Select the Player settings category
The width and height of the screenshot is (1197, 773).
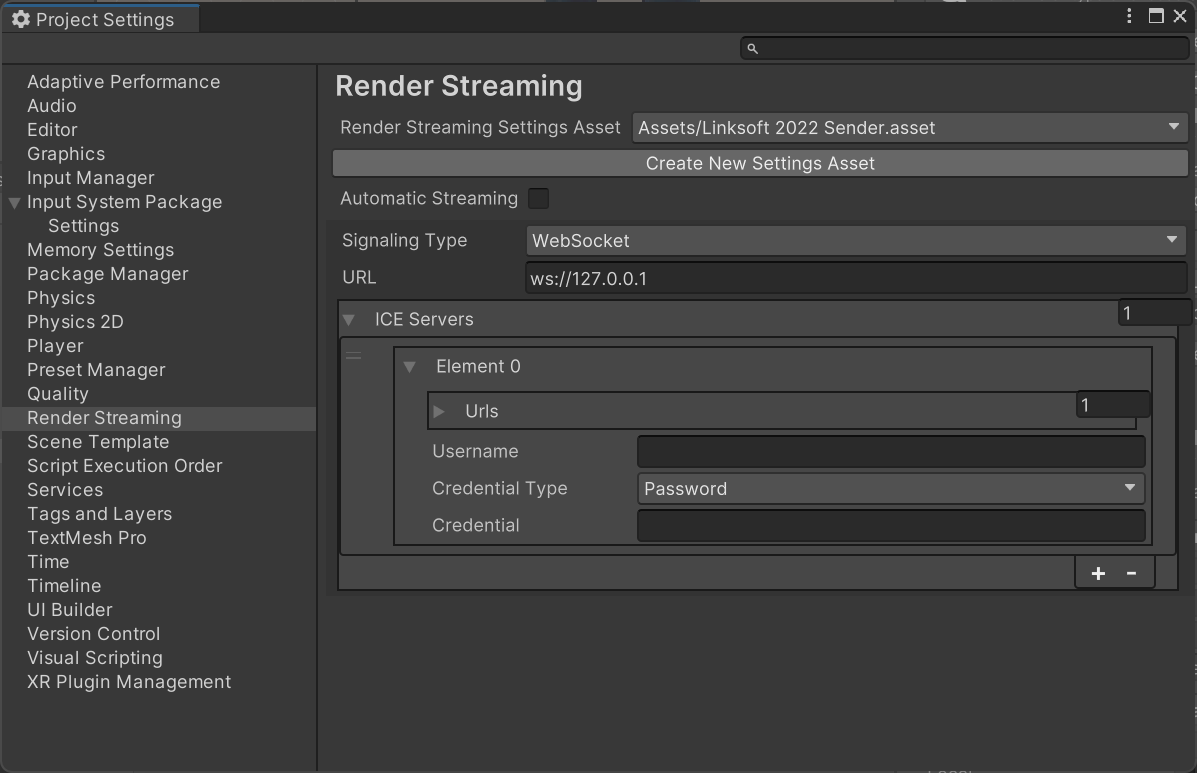[55, 346]
